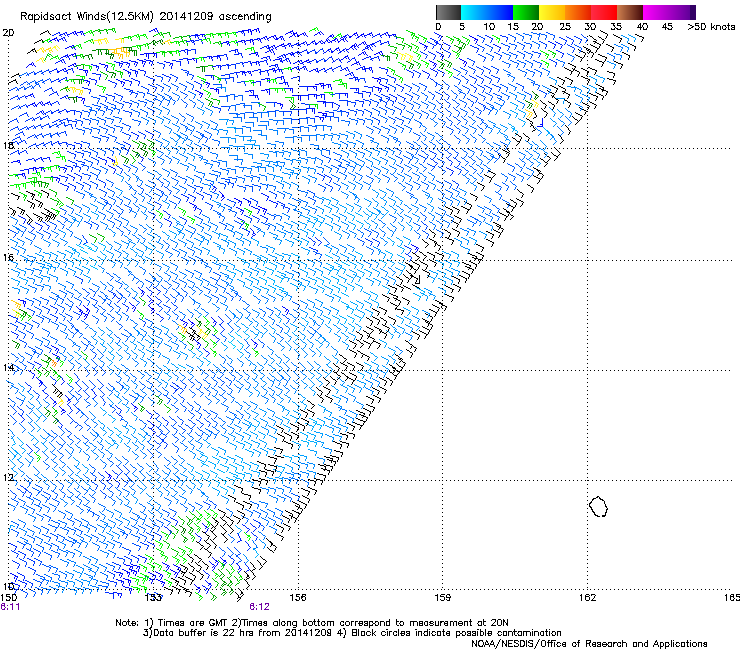Click the yellow 20-25 knots legend swatch

[x=552, y=12]
